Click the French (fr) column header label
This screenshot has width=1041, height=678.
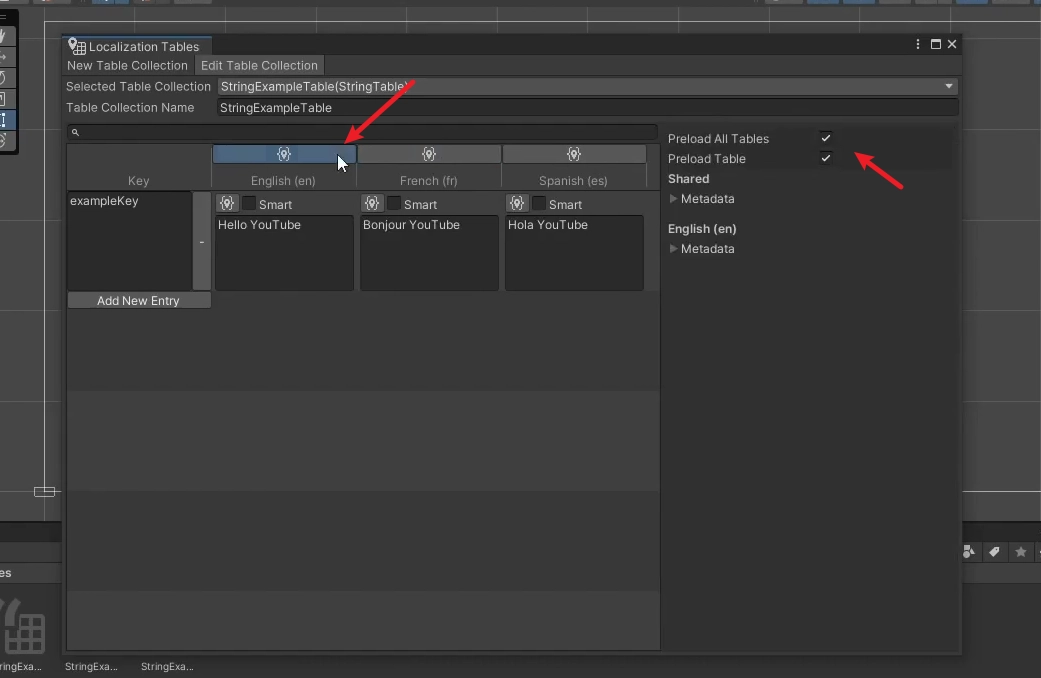[x=428, y=181]
